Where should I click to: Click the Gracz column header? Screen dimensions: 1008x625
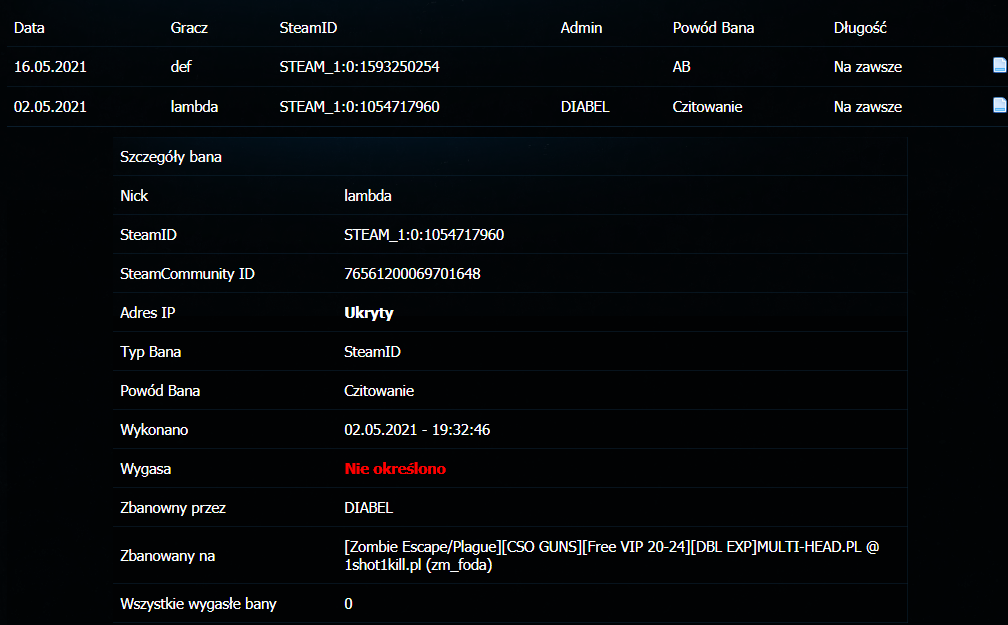click(189, 28)
